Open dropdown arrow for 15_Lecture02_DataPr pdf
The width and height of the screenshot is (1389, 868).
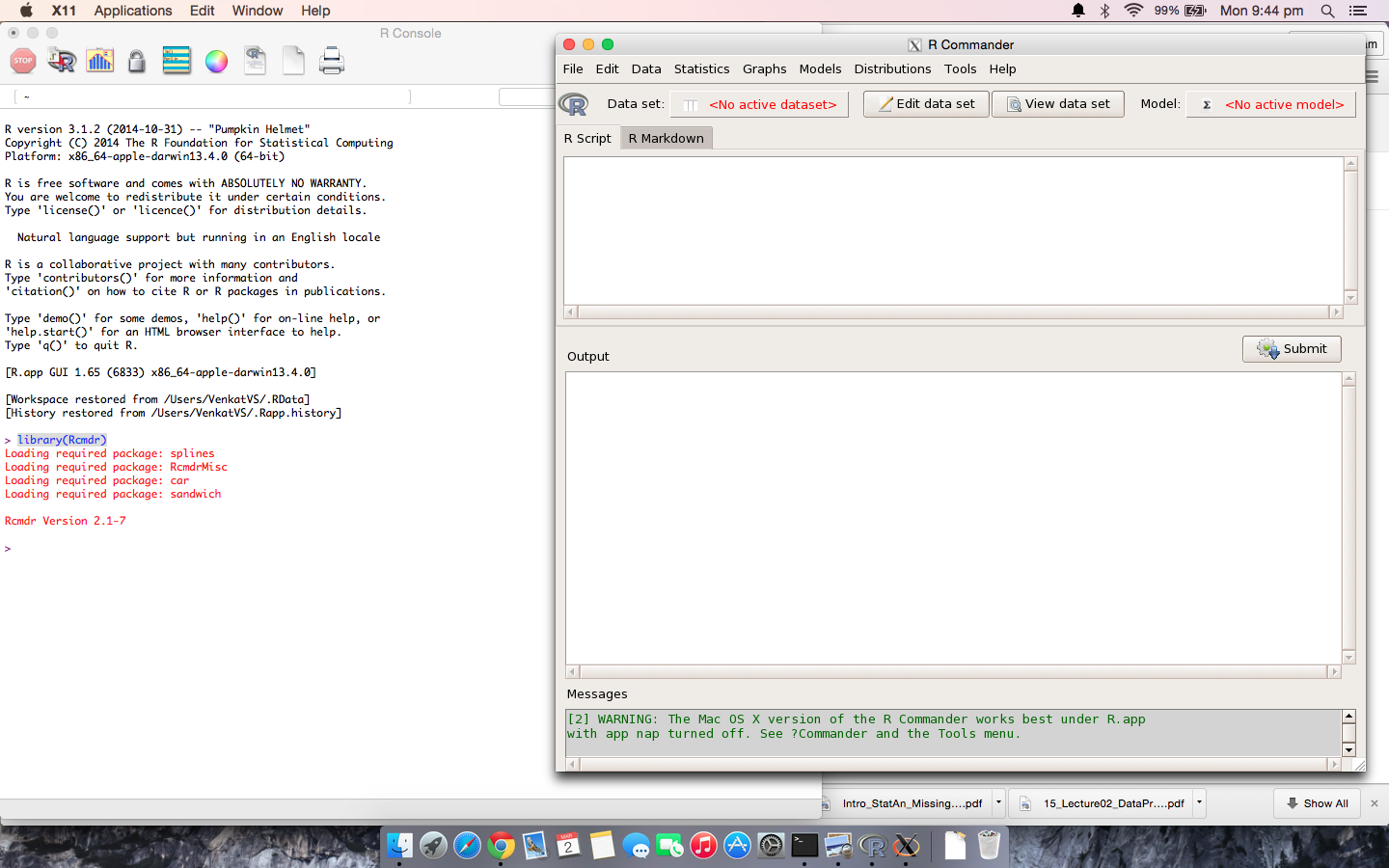[x=1199, y=802]
